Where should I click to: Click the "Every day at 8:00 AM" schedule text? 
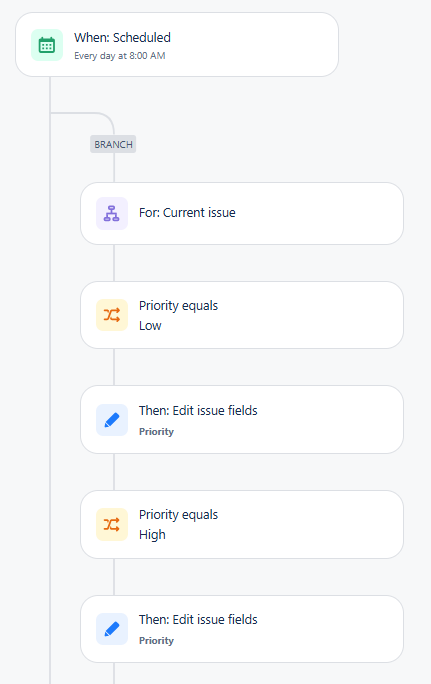click(120, 56)
